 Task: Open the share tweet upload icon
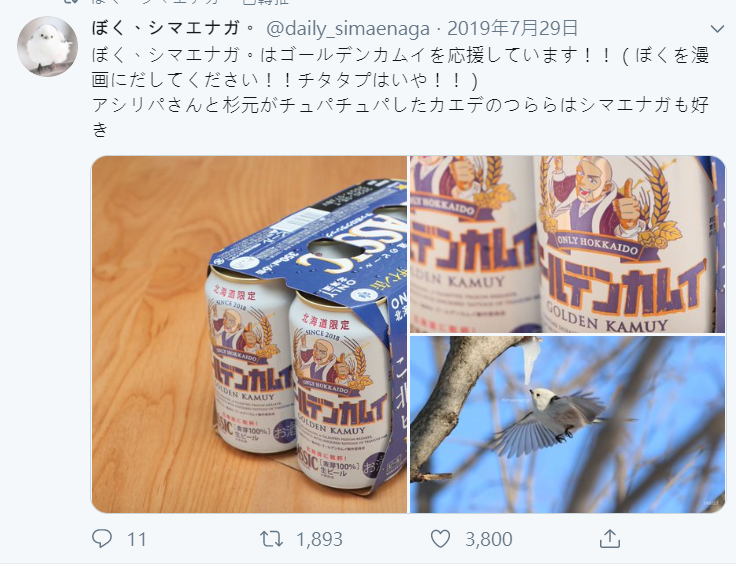click(x=610, y=538)
